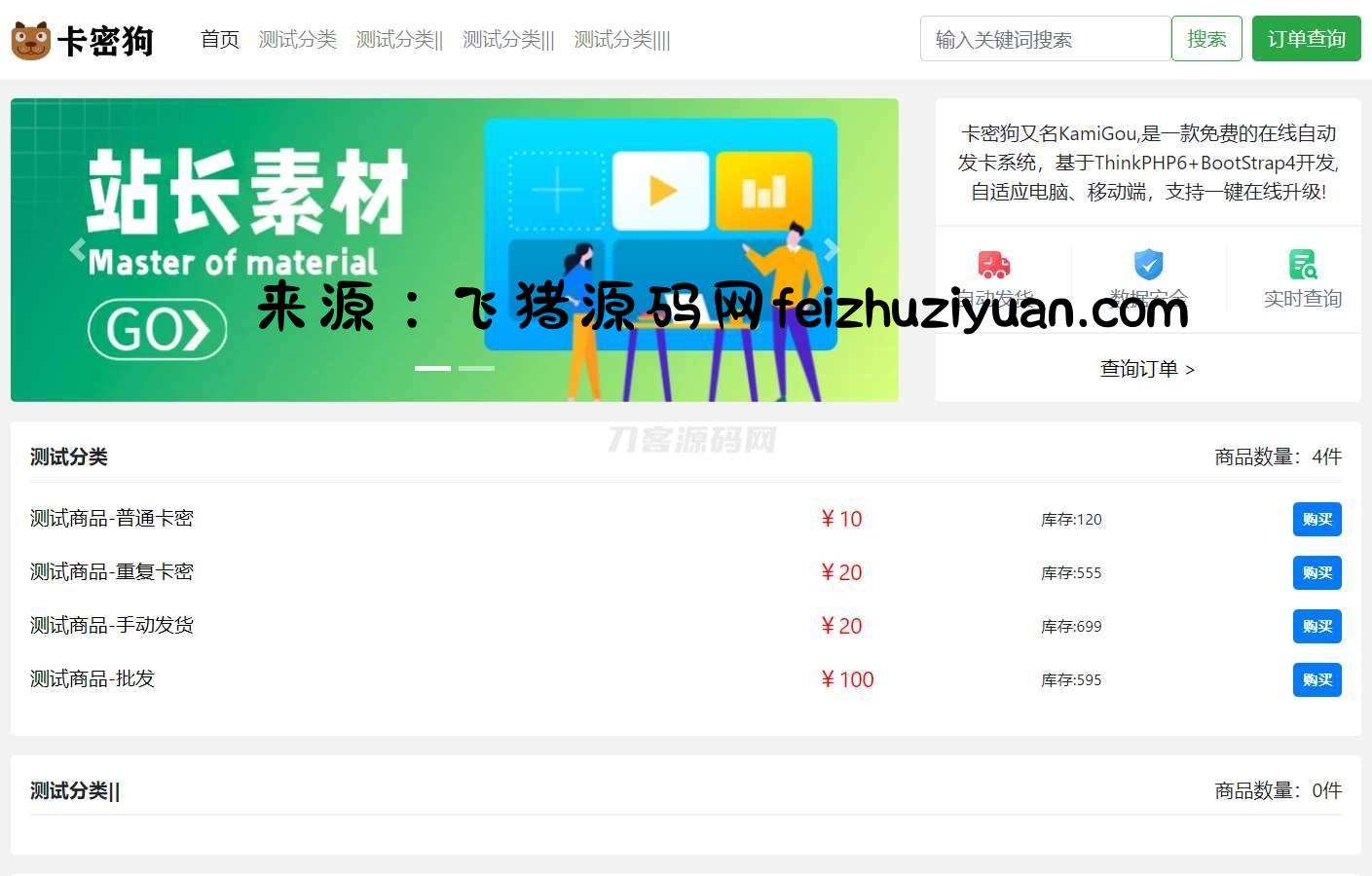Screen dimensions: 1372x876
Task: Open the 测试分类 navigation menu item
Action: coord(297,40)
